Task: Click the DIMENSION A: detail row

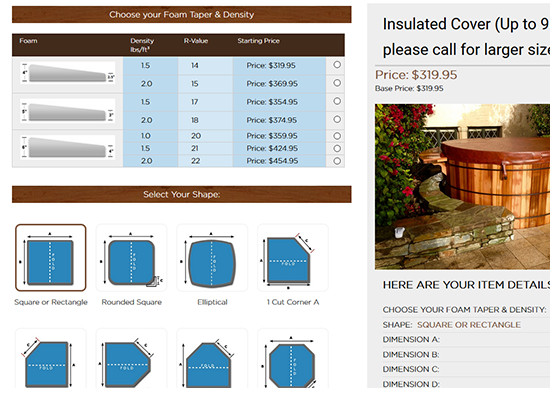Action: [x=466, y=340]
